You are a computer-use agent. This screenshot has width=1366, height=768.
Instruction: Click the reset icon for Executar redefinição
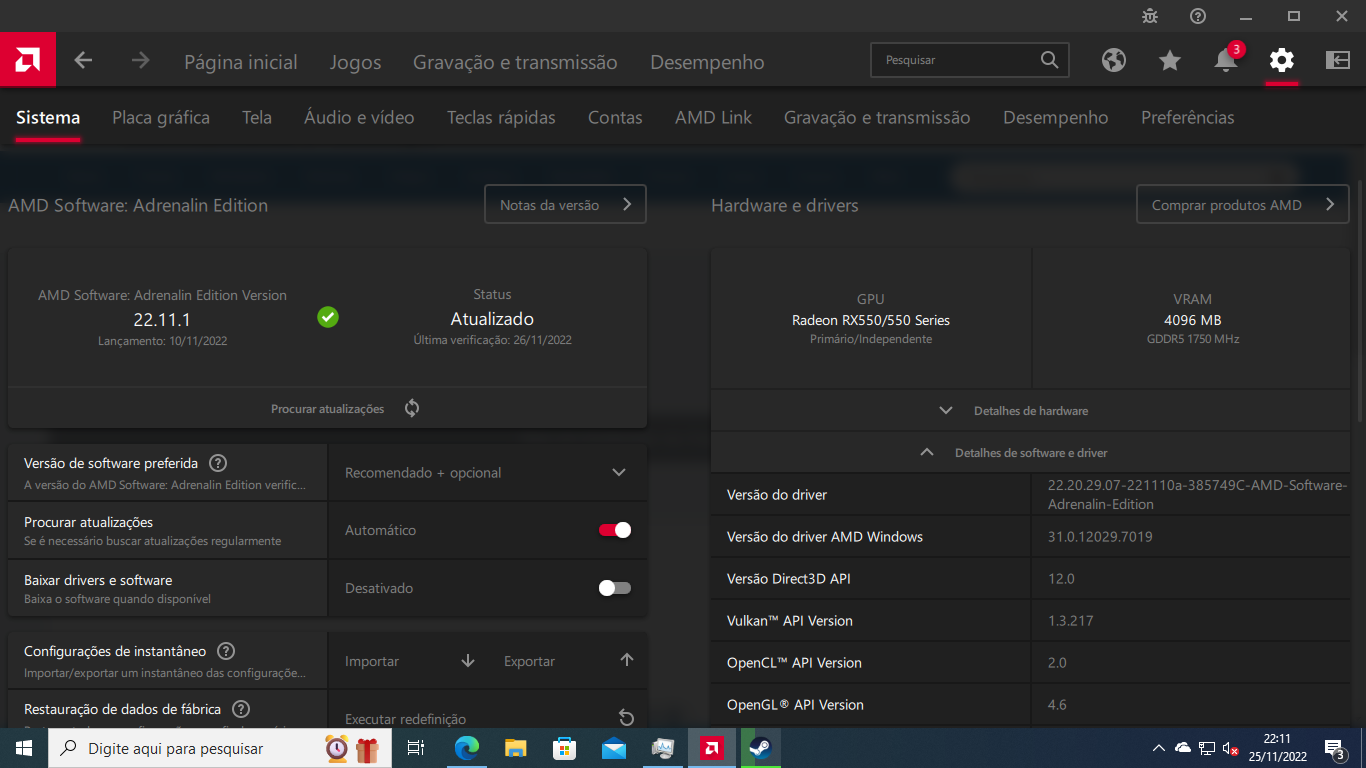626,718
